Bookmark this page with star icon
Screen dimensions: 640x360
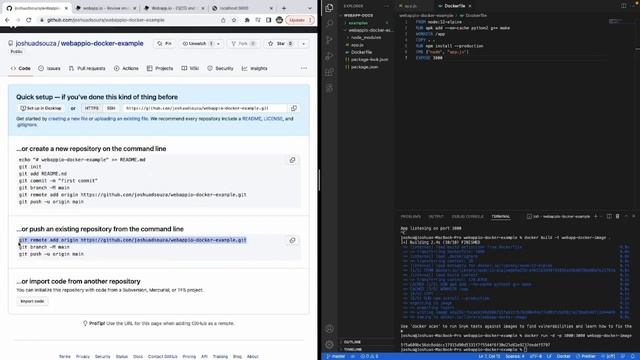click(x=234, y=20)
